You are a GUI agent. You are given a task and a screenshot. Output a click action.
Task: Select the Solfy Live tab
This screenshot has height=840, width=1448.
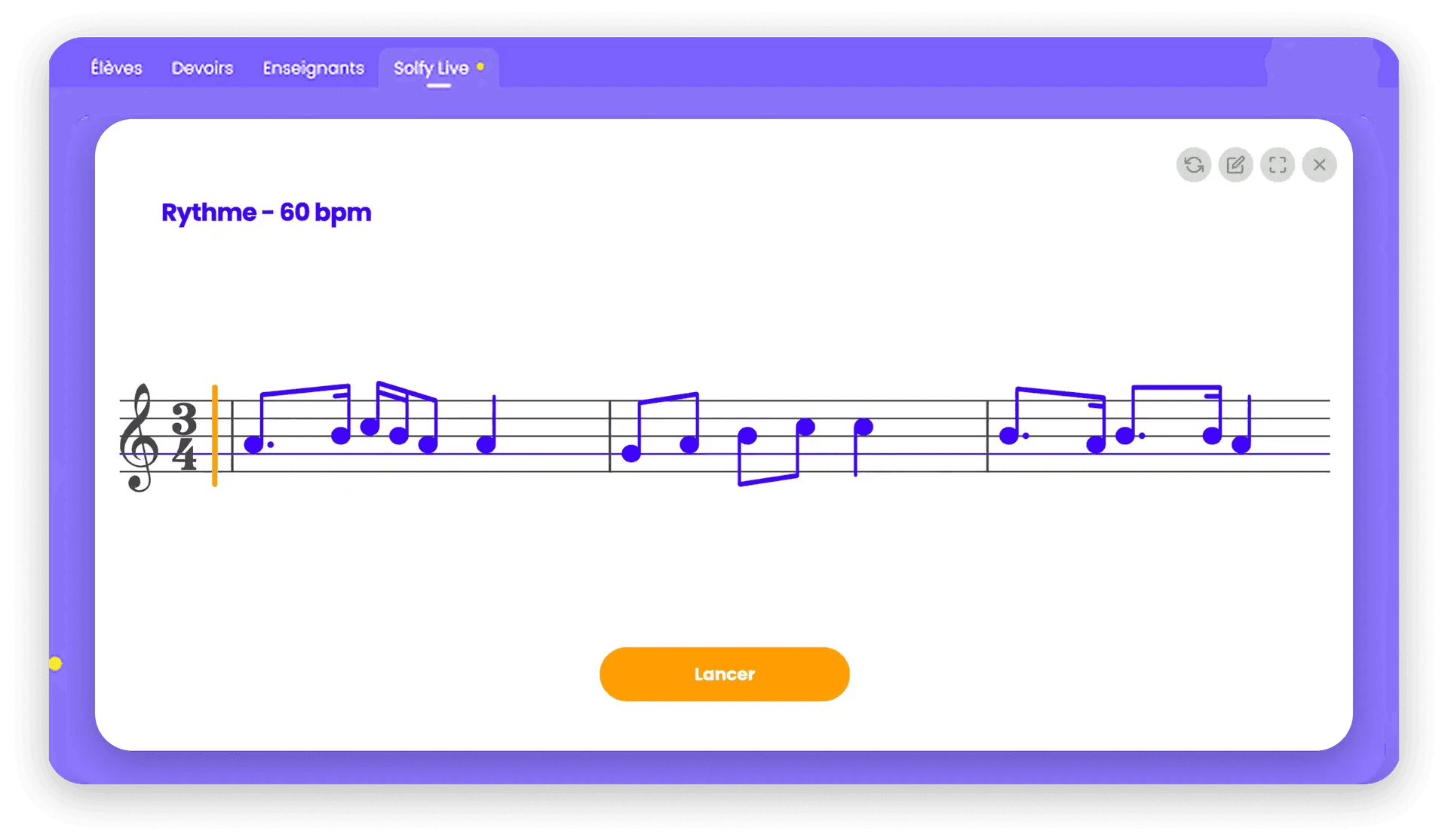click(x=431, y=68)
